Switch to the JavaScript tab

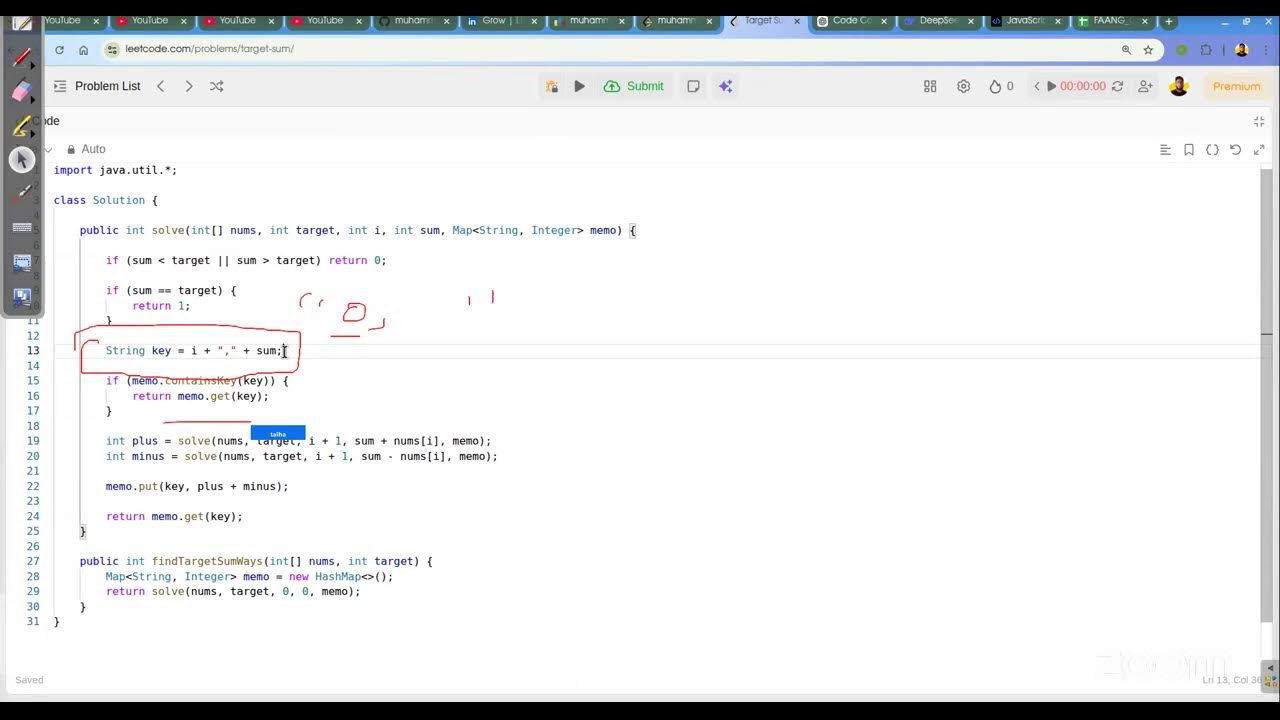(1025, 20)
